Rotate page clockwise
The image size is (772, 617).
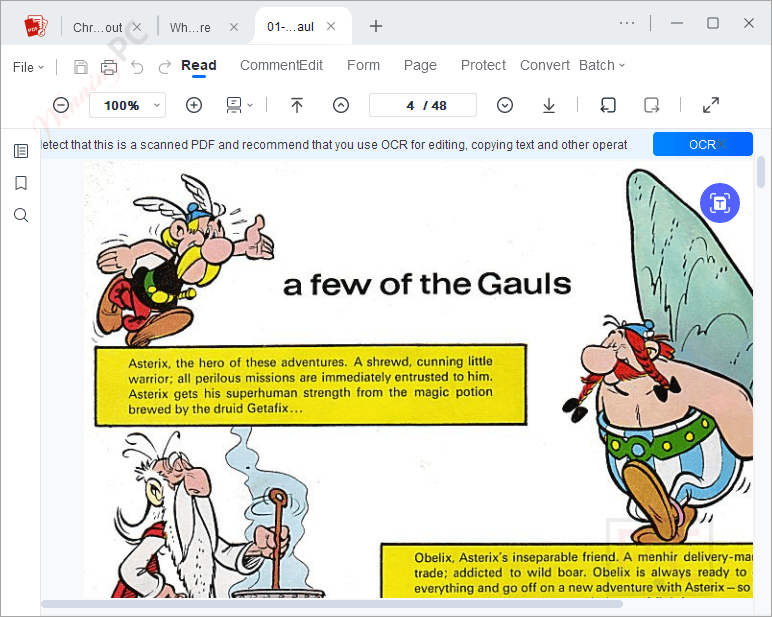[651, 105]
